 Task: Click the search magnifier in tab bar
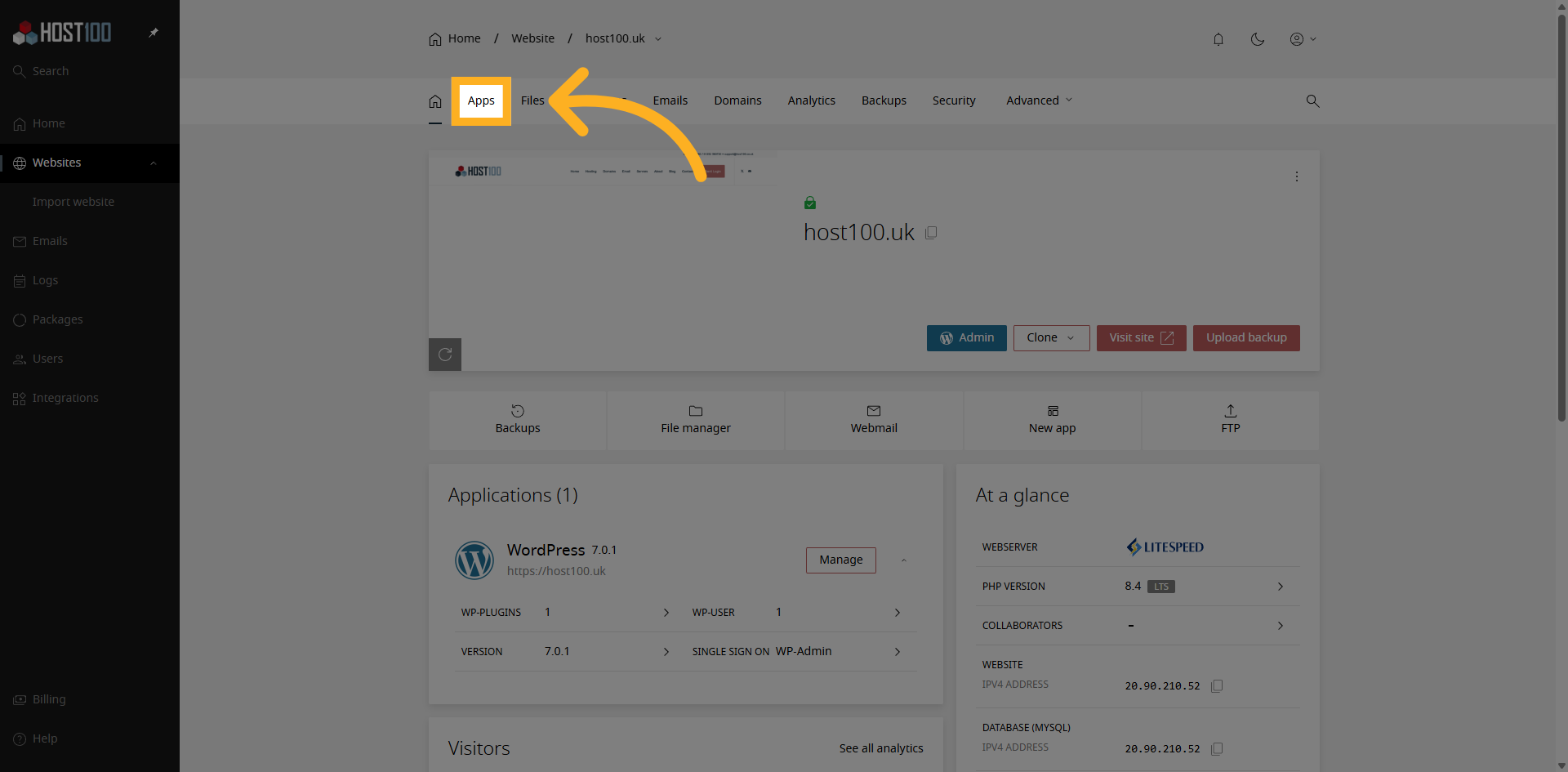pyautogui.click(x=1312, y=101)
